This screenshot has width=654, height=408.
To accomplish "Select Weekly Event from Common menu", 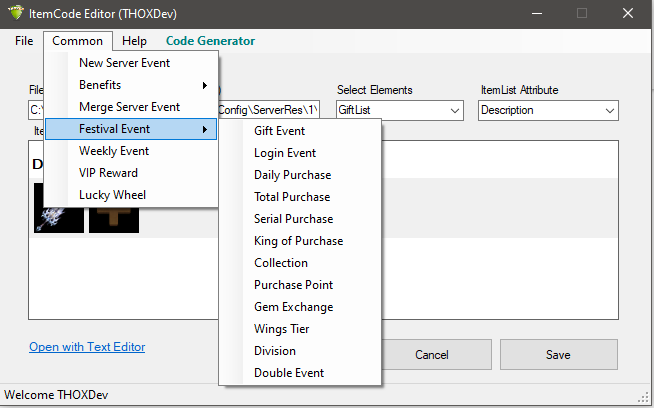I will [x=114, y=151].
